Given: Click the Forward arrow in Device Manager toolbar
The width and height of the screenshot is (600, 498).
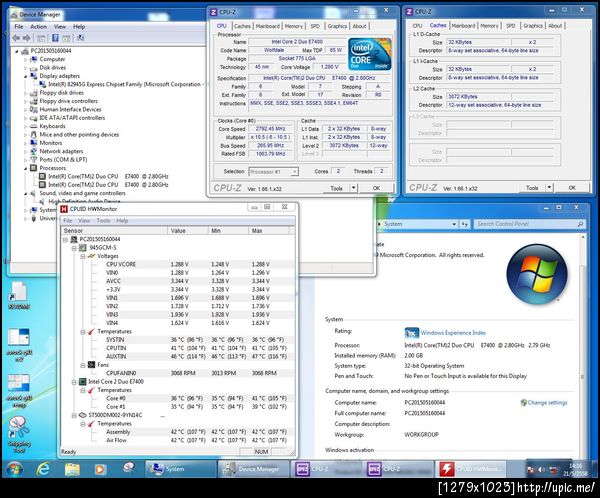Looking at the screenshot, I should point(26,38).
